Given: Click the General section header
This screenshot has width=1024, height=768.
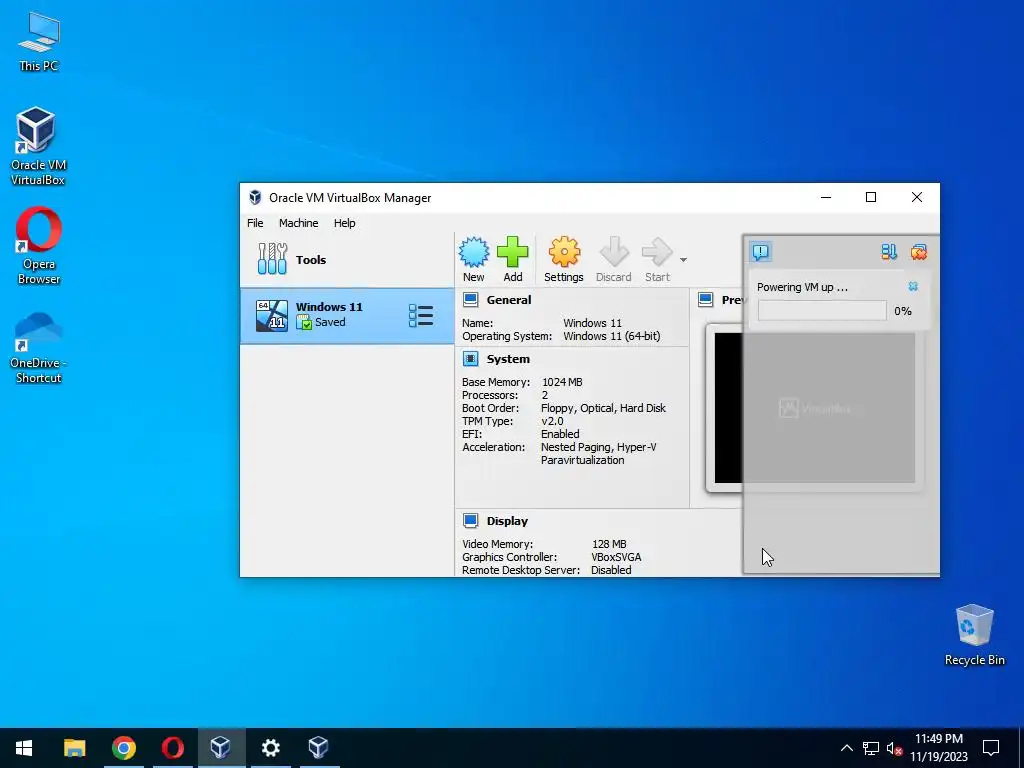Looking at the screenshot, I should (509, 300).
